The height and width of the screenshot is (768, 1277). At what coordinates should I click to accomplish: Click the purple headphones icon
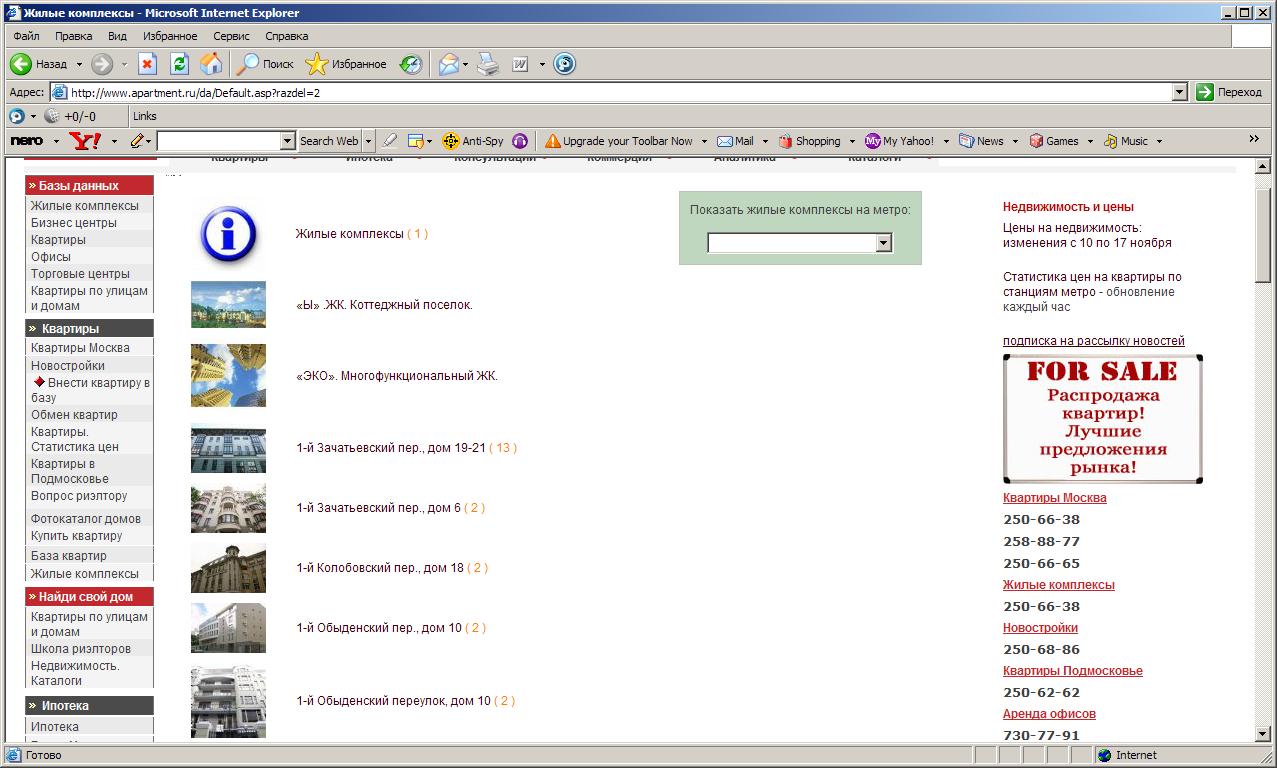click(520, 141)
